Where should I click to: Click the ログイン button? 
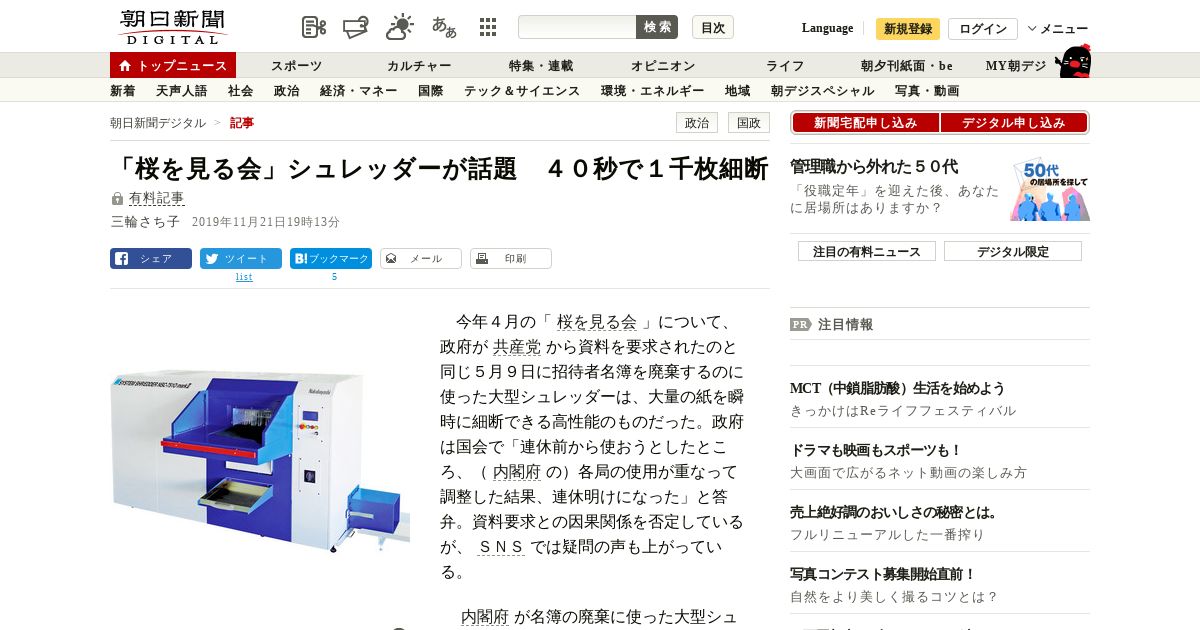[x=983, y=28]
